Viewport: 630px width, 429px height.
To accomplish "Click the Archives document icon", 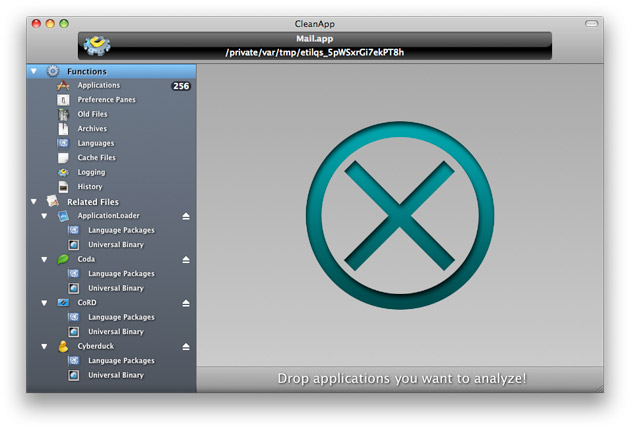I will point(63,129).
